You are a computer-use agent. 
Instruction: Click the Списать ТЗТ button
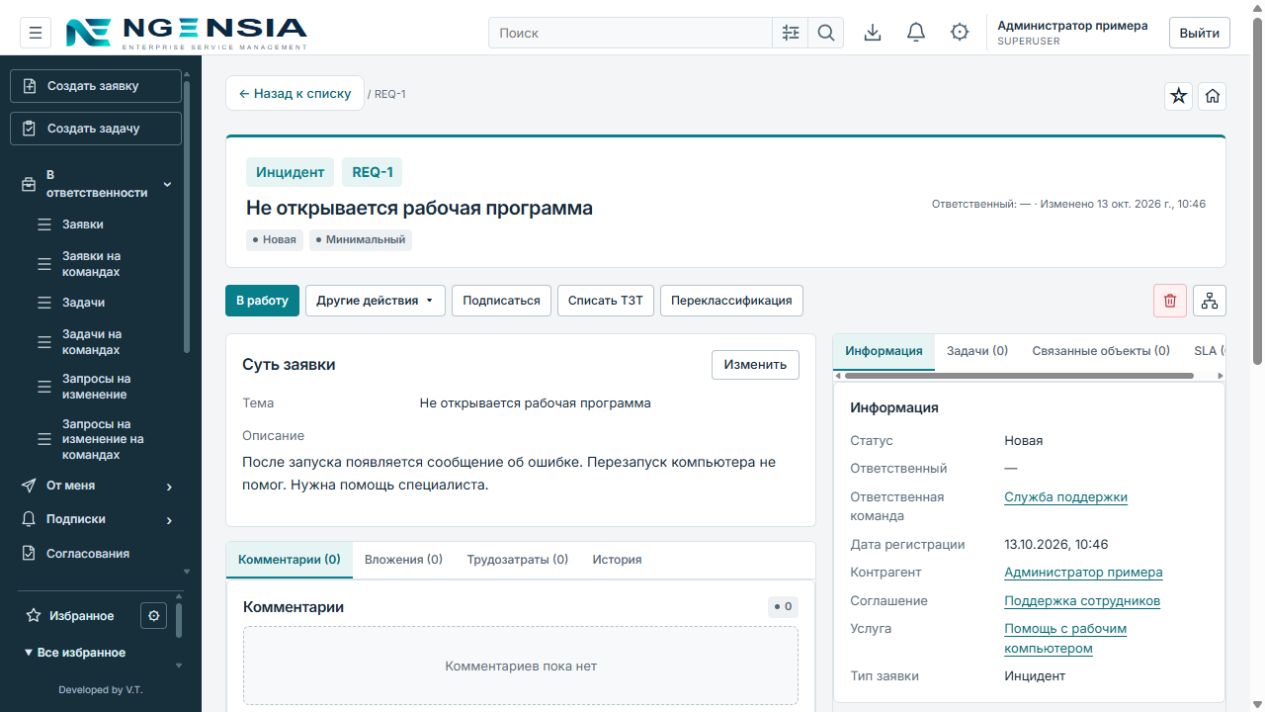[606, 301]
